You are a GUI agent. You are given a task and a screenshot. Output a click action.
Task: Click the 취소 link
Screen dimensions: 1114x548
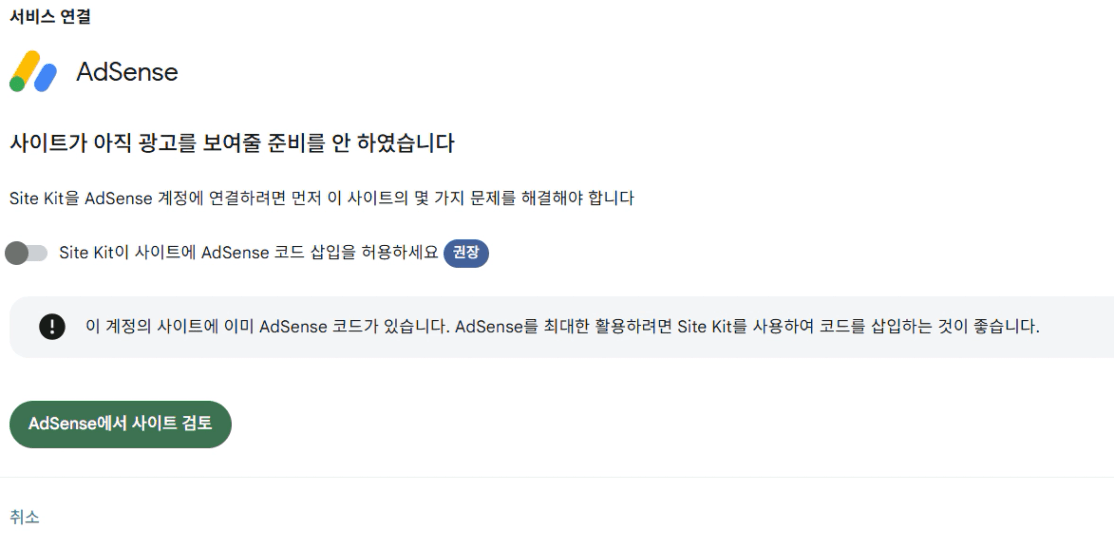[24, 517]
